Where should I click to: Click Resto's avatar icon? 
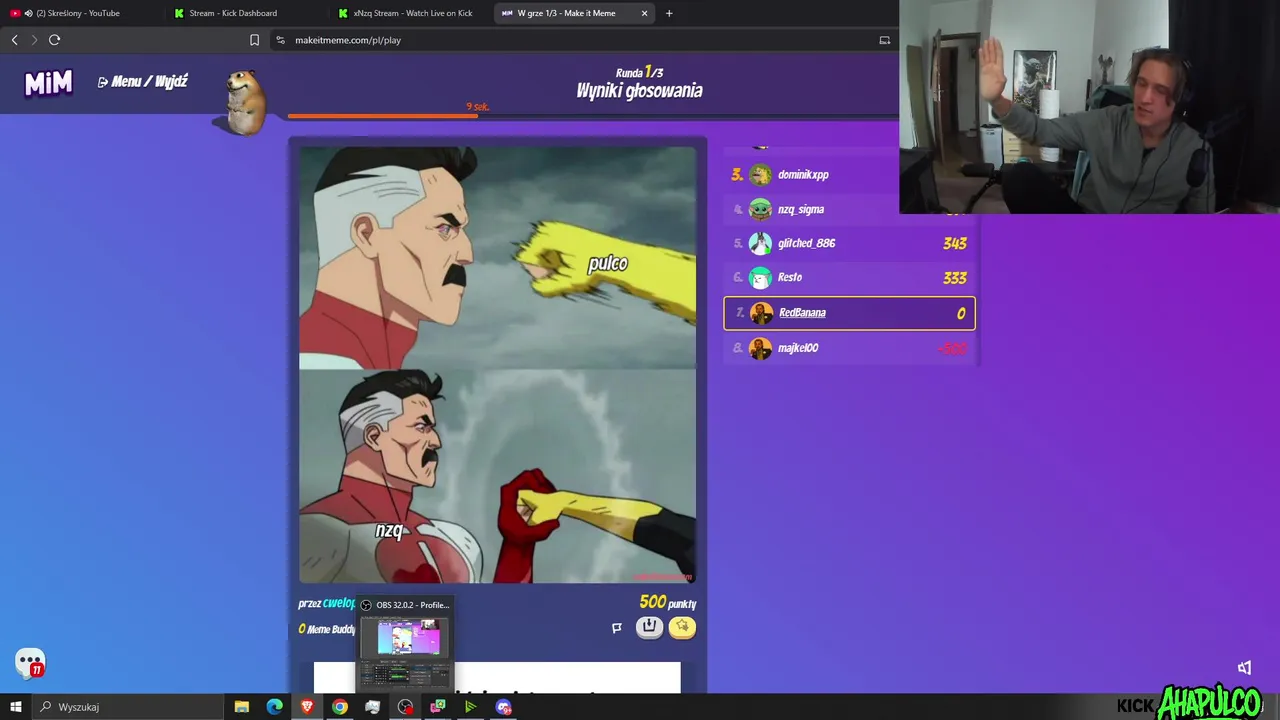pos(761,277)
